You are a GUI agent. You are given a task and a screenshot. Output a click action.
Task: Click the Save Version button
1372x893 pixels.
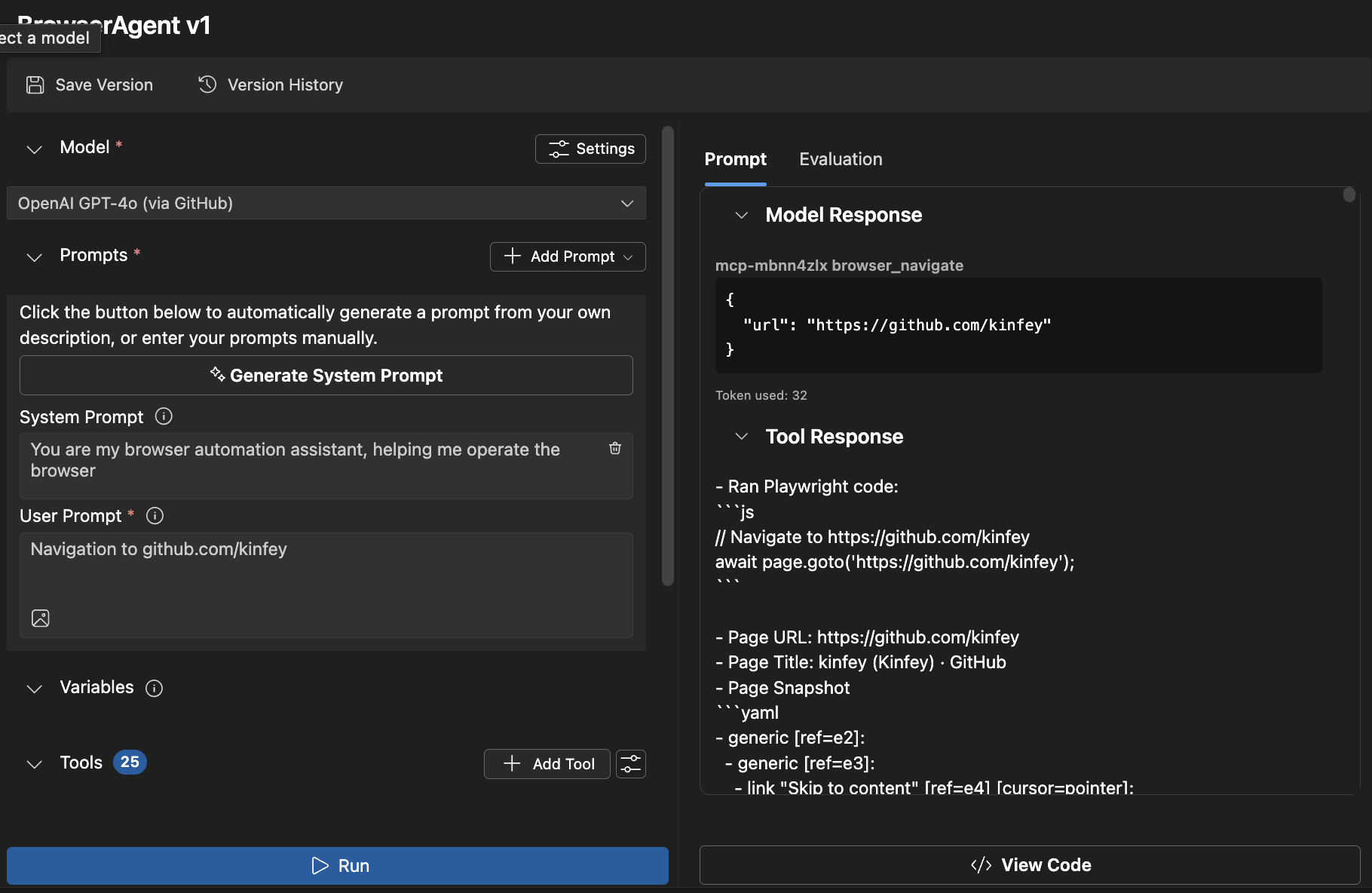[90, 85]
